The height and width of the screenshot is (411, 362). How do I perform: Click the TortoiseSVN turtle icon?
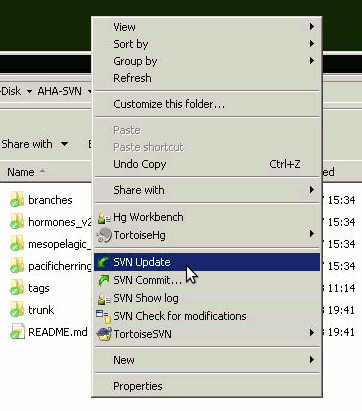tap(104, 334)
